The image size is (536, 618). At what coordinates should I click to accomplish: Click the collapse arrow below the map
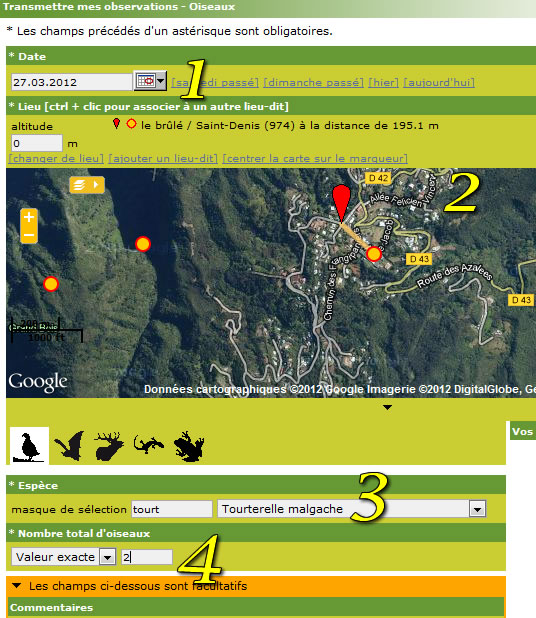pyautogui.click(x=387, y=408)
